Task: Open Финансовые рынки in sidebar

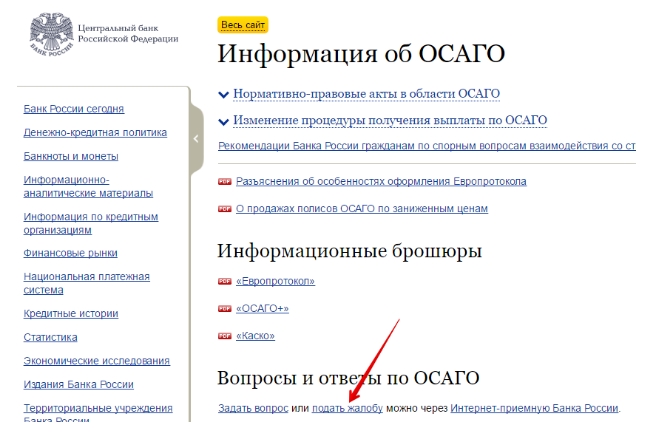Action: (x=70, y=253)
